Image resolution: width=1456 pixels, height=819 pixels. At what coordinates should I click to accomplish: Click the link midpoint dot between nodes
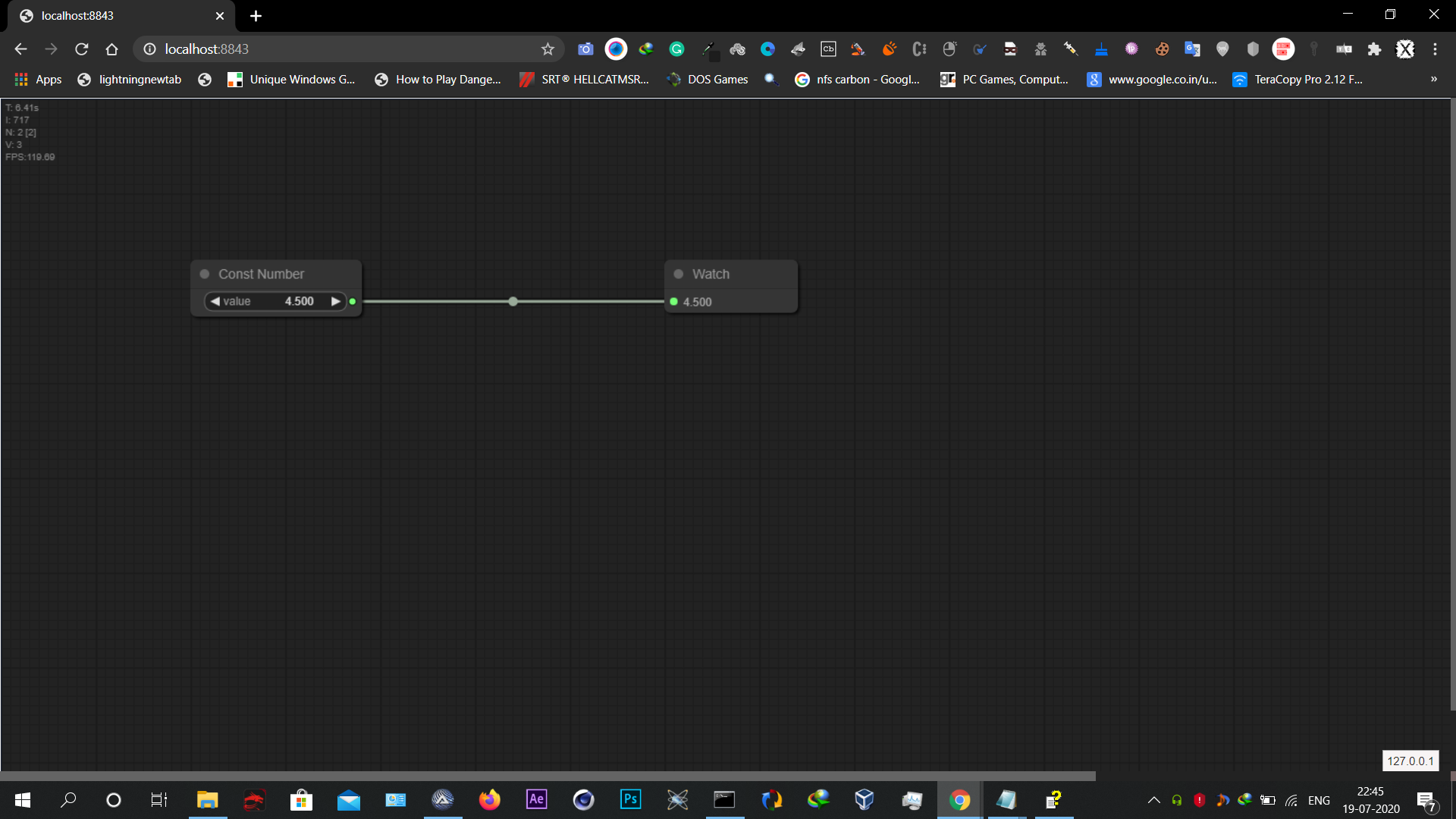click(513, 302)
